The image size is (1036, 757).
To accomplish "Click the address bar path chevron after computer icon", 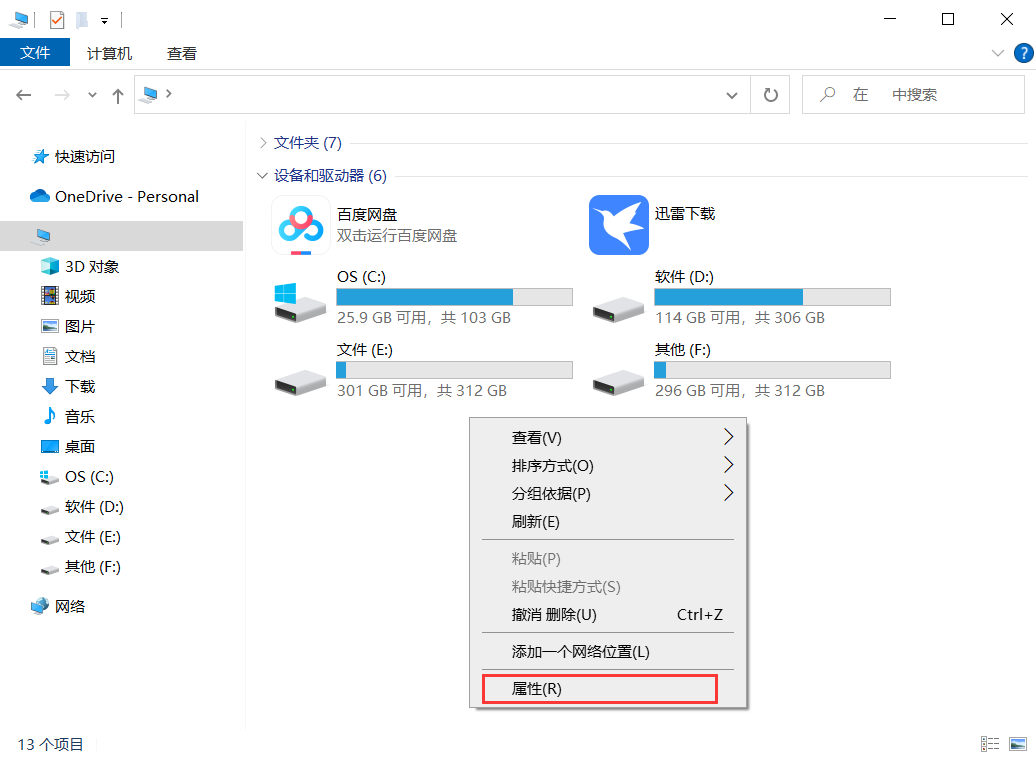I will pyautogui.click(x=169, y=94).
